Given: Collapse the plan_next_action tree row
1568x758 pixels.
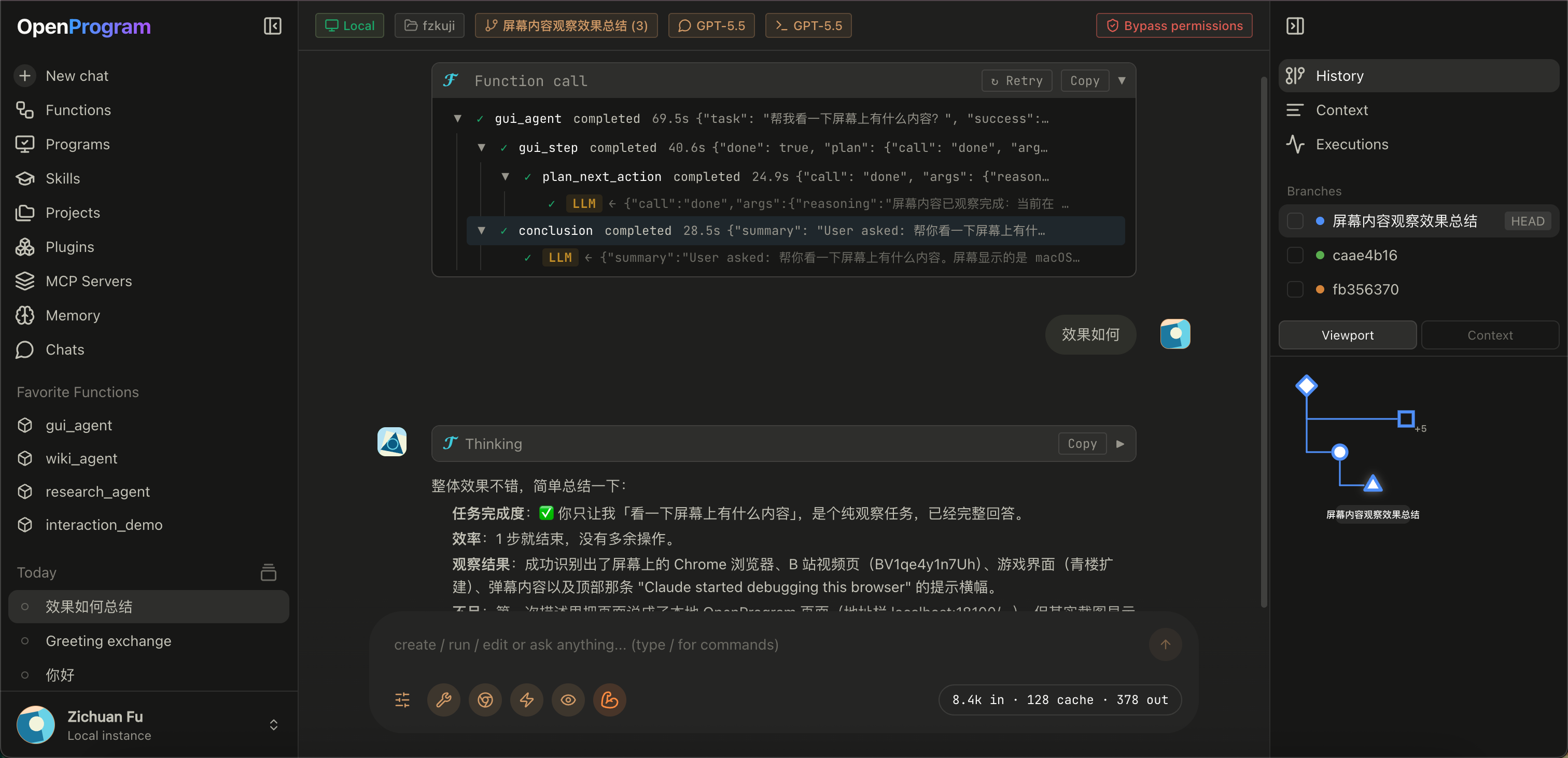Looking at the screenshot, I should pyautogui.click(x=505, y=177).
